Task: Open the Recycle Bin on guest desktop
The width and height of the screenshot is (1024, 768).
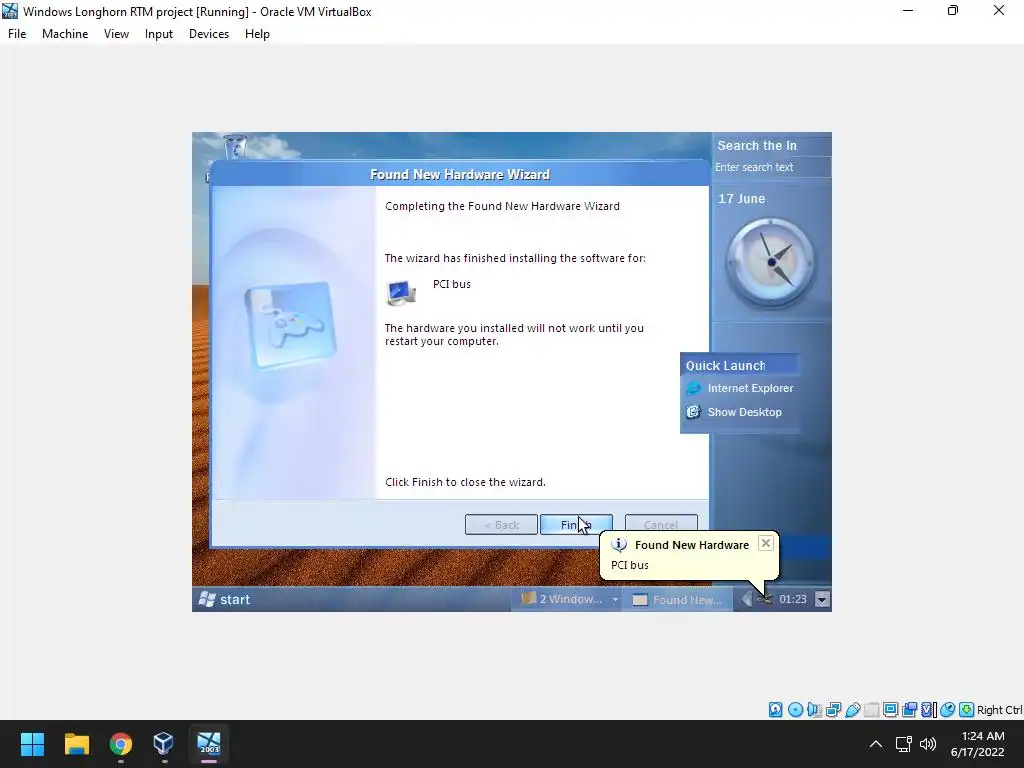Action: point(235,146)
